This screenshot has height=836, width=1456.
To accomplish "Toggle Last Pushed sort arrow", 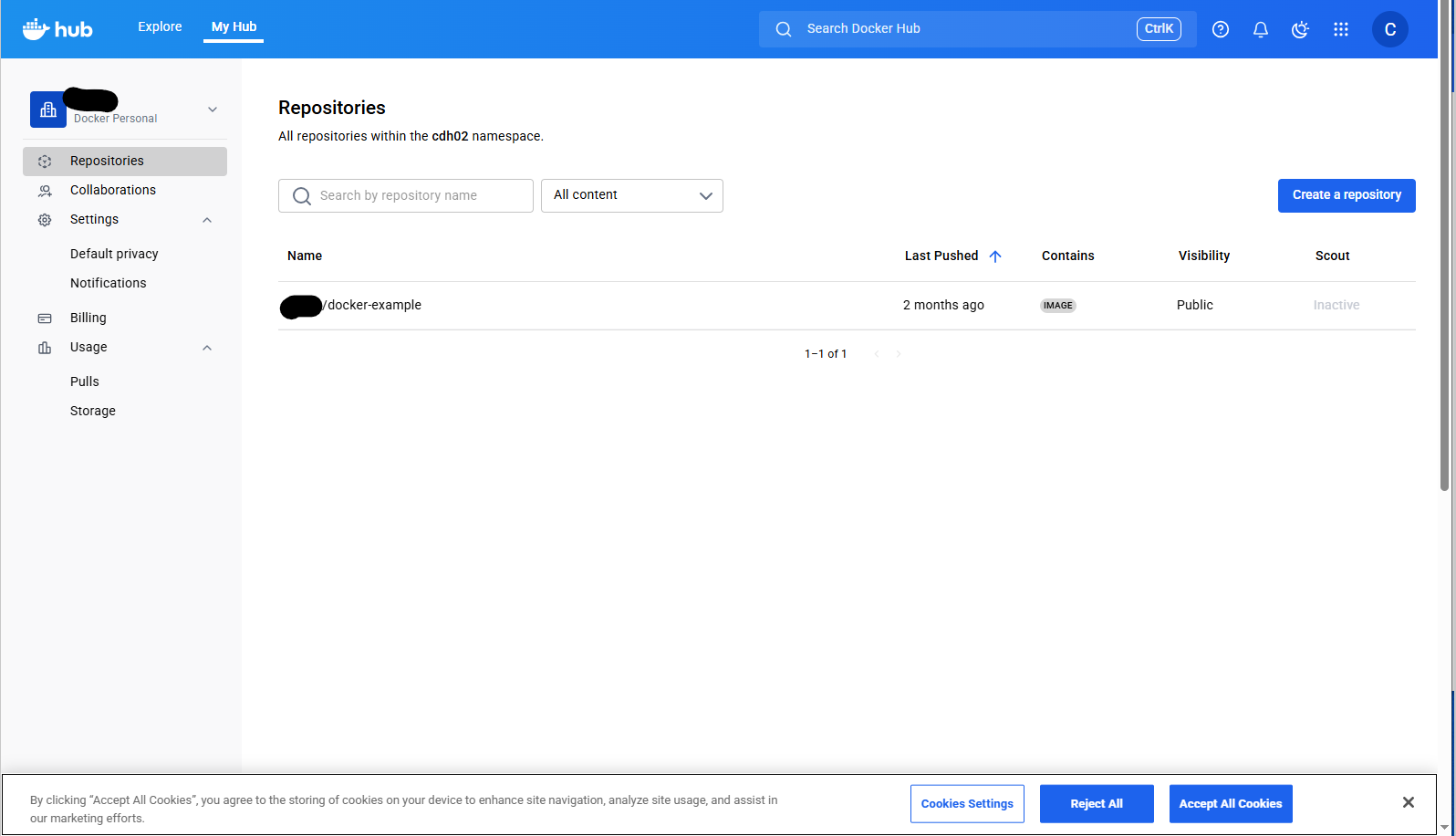I will click(995, 256).
